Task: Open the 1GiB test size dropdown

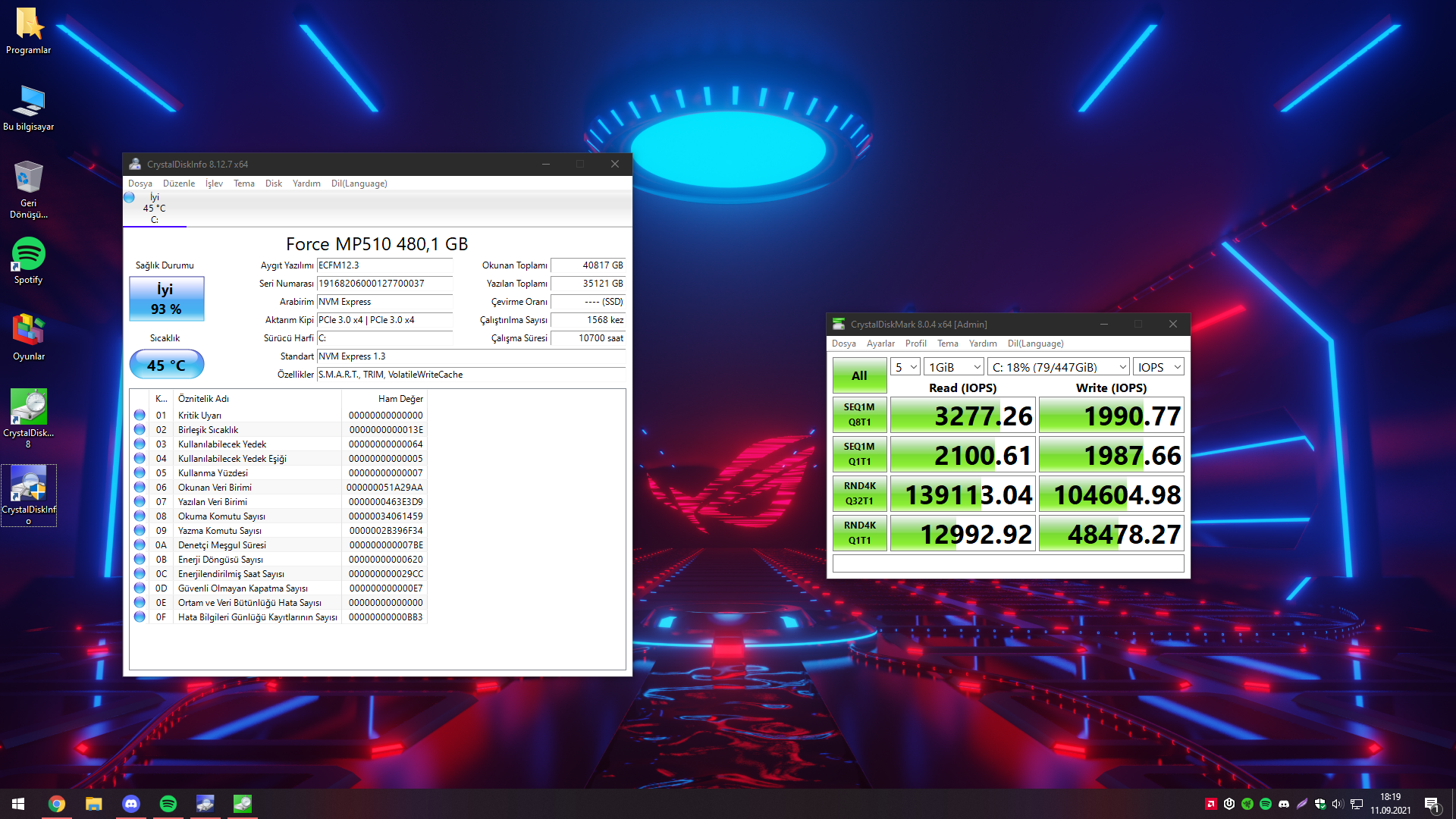Action: 954,367
